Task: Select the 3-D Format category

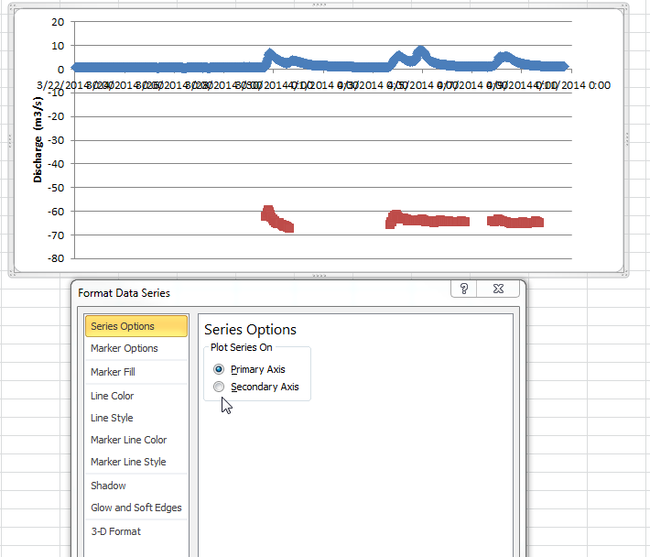Action: pos(115,531)
